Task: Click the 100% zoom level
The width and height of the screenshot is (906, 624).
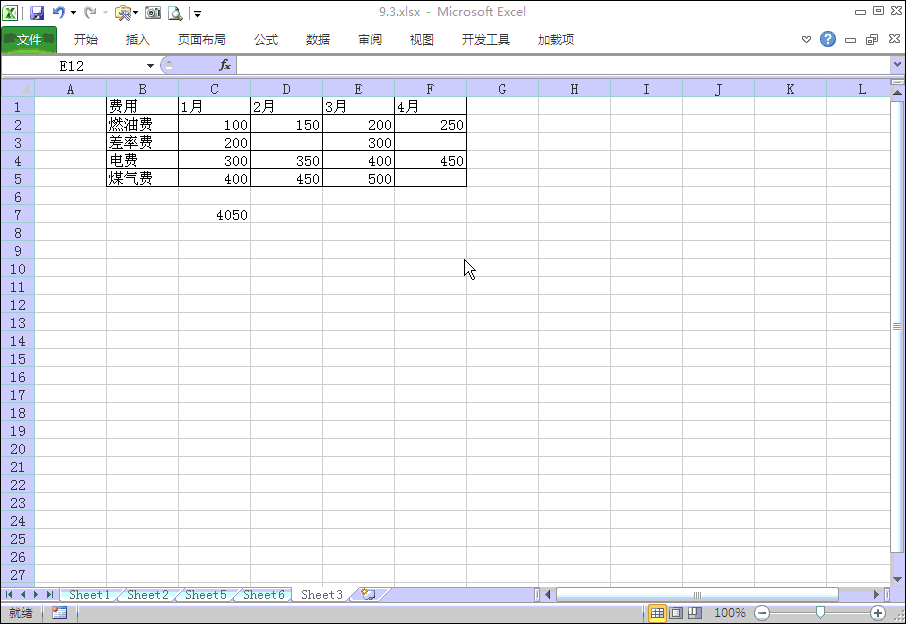Action: (x=729, y=613)
